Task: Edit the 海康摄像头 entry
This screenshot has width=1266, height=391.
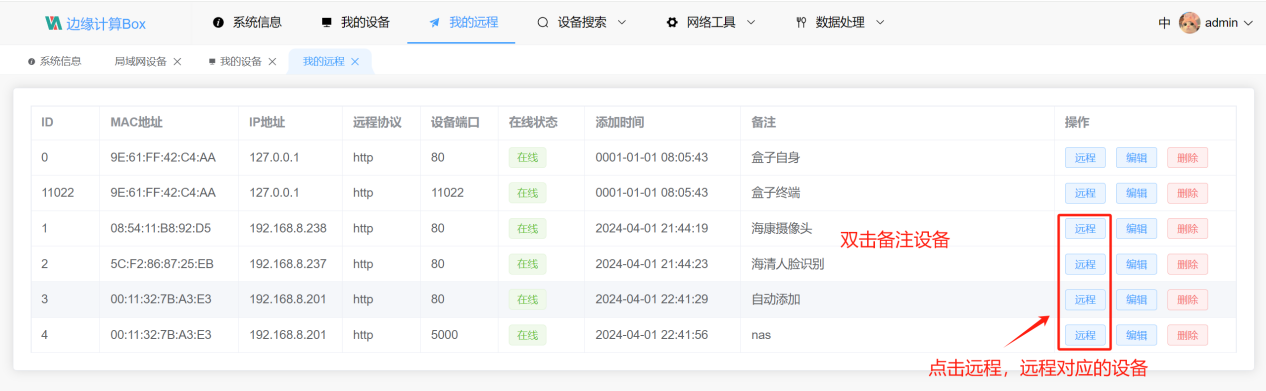Action: (x=1137, y=229)
